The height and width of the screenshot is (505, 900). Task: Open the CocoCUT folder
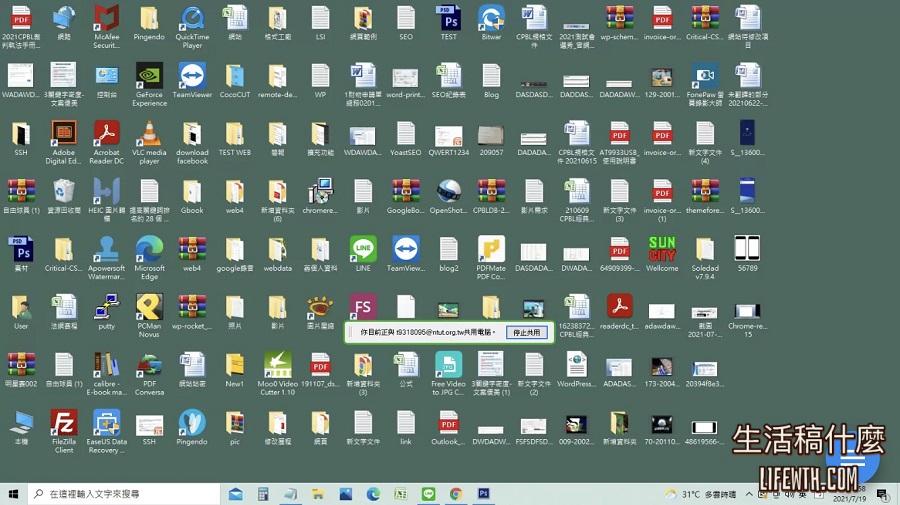click(x=235, y=80)
